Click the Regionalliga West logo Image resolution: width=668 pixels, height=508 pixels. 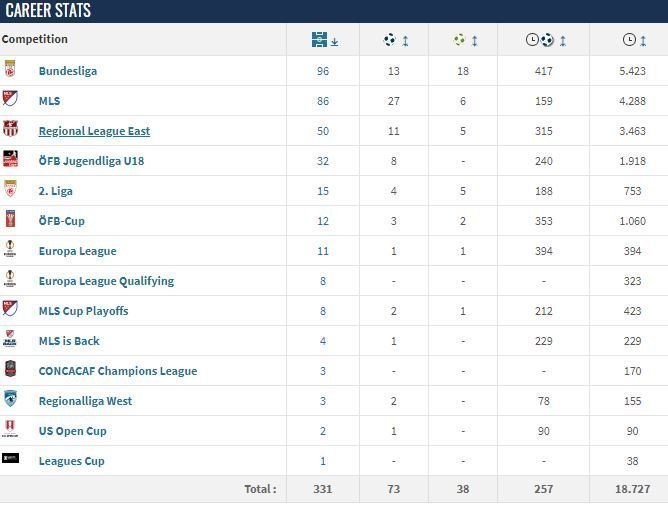click(x=10, y=398)
